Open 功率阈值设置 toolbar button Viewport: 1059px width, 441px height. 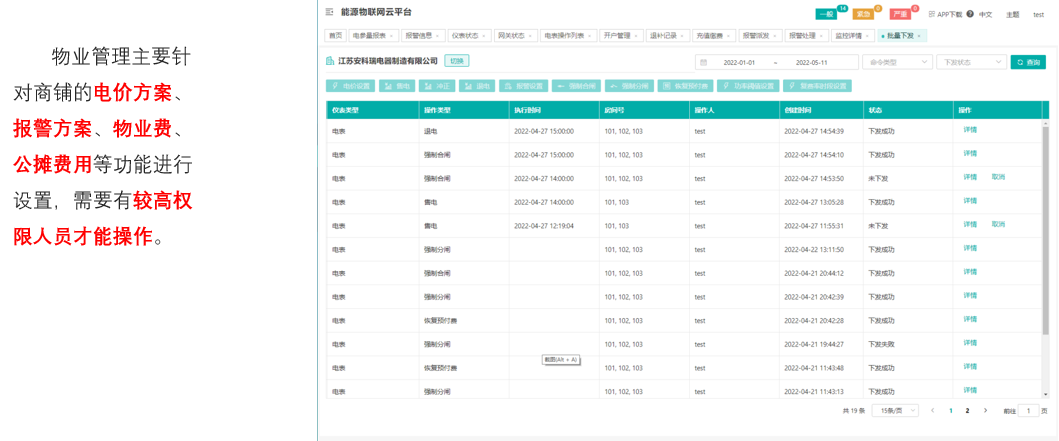click(748, 86)
